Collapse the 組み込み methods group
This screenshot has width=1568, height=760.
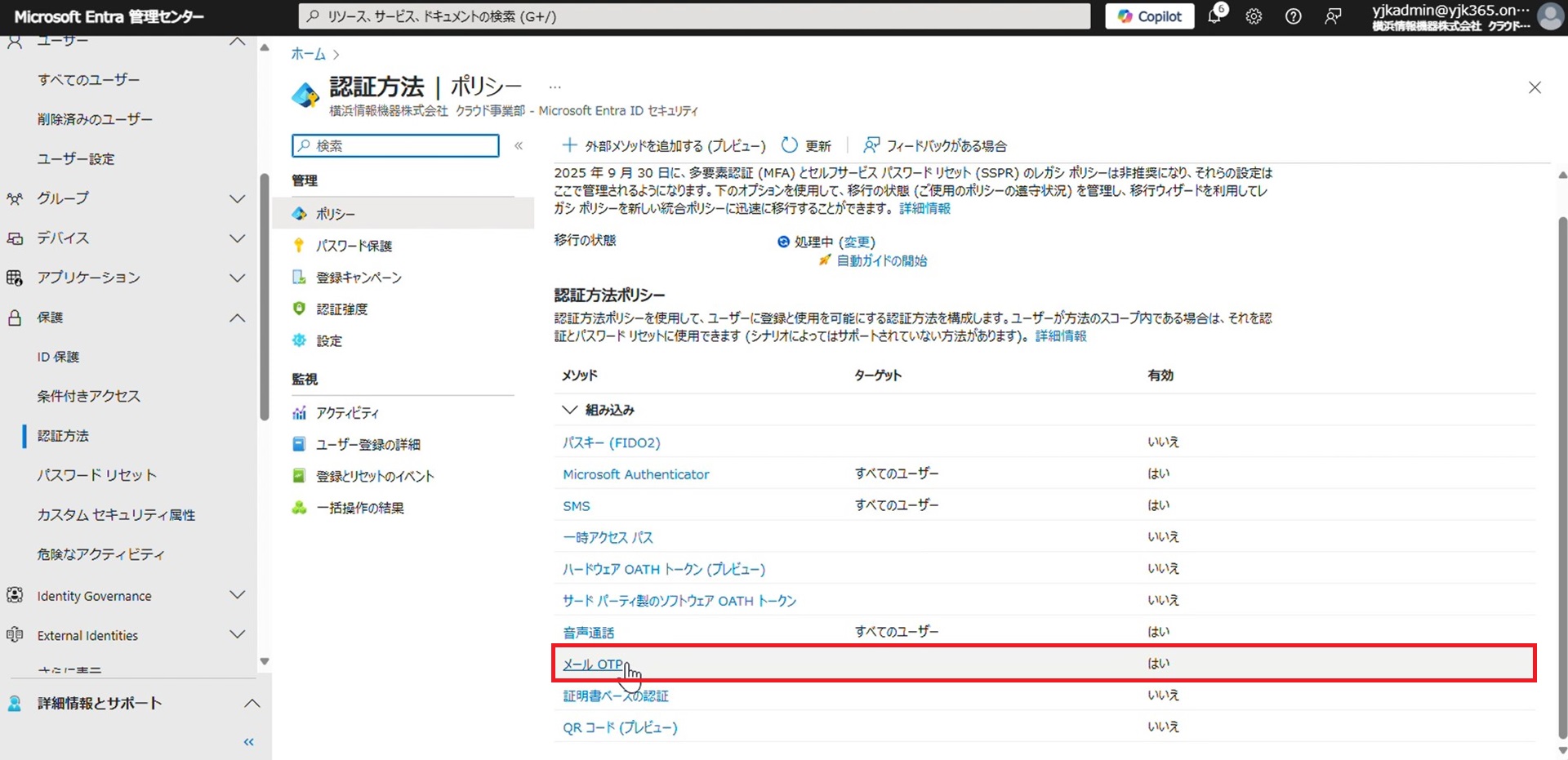click(569, 410)
